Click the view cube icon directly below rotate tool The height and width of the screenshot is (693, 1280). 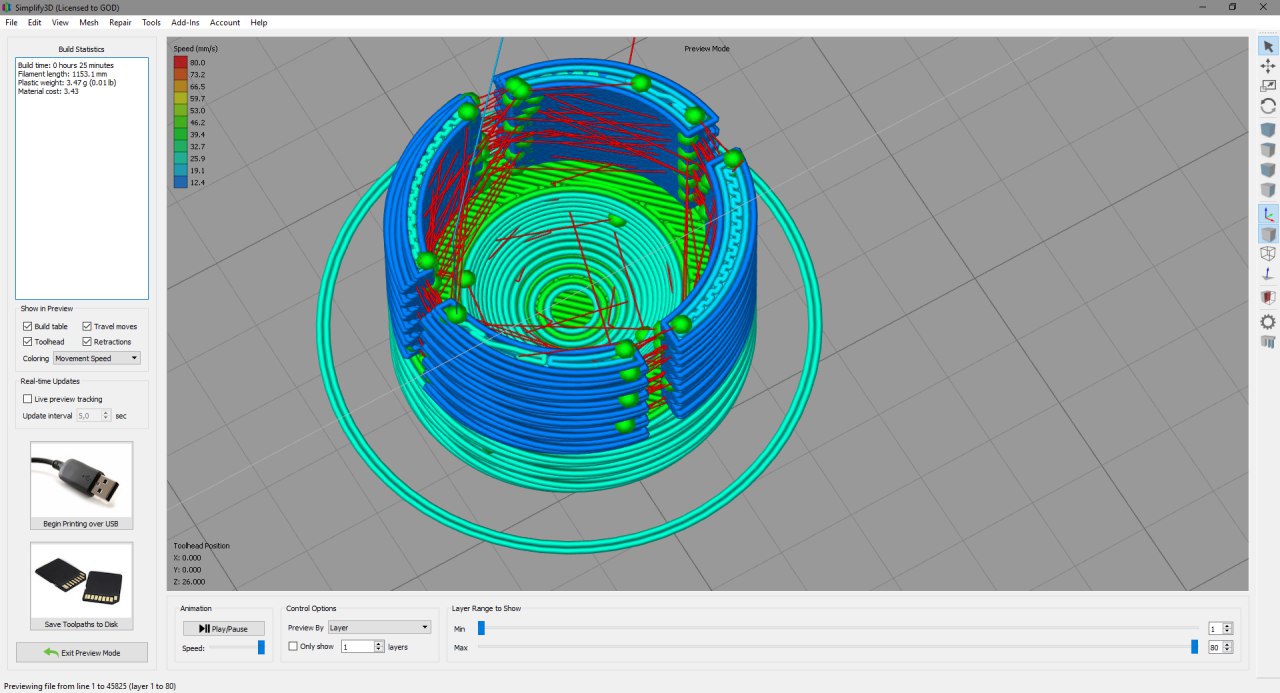point(1268,130)
